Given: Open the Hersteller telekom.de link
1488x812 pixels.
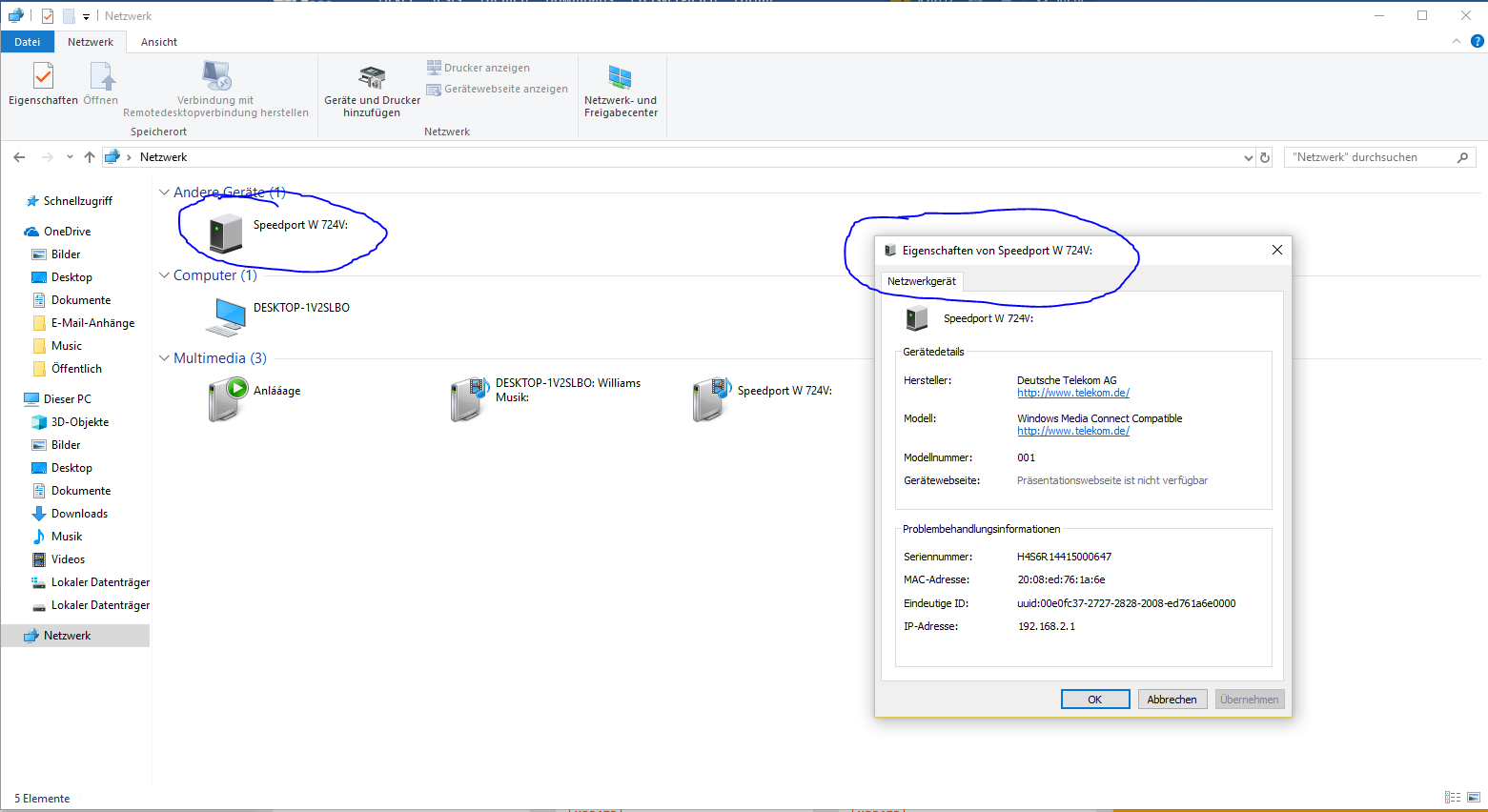Looking at the screenshot, I should [x=1073, y=393].
